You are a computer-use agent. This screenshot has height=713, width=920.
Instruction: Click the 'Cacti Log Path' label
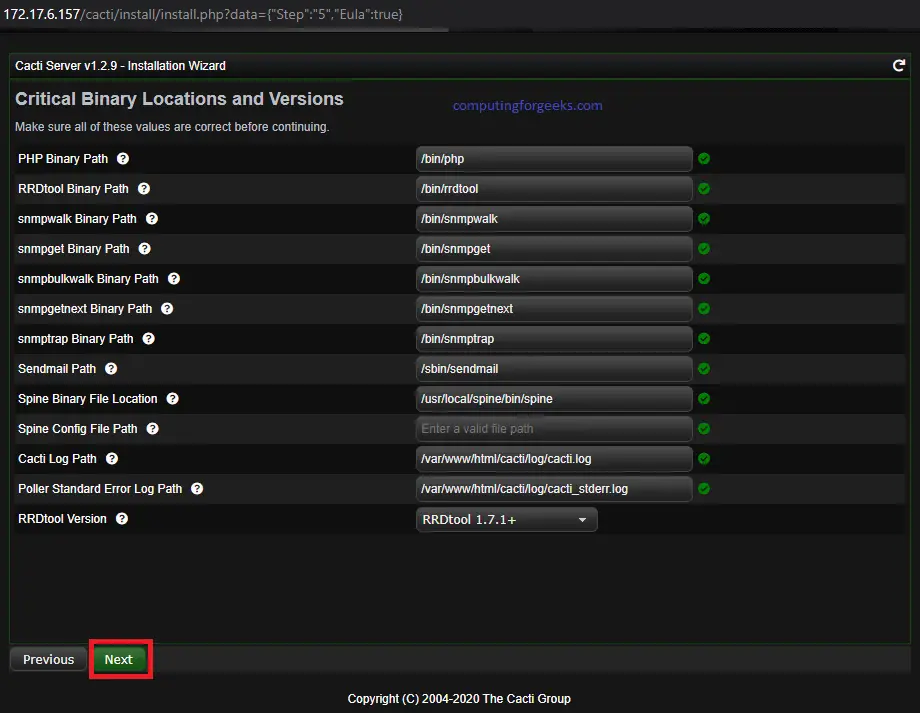(57, 458)
